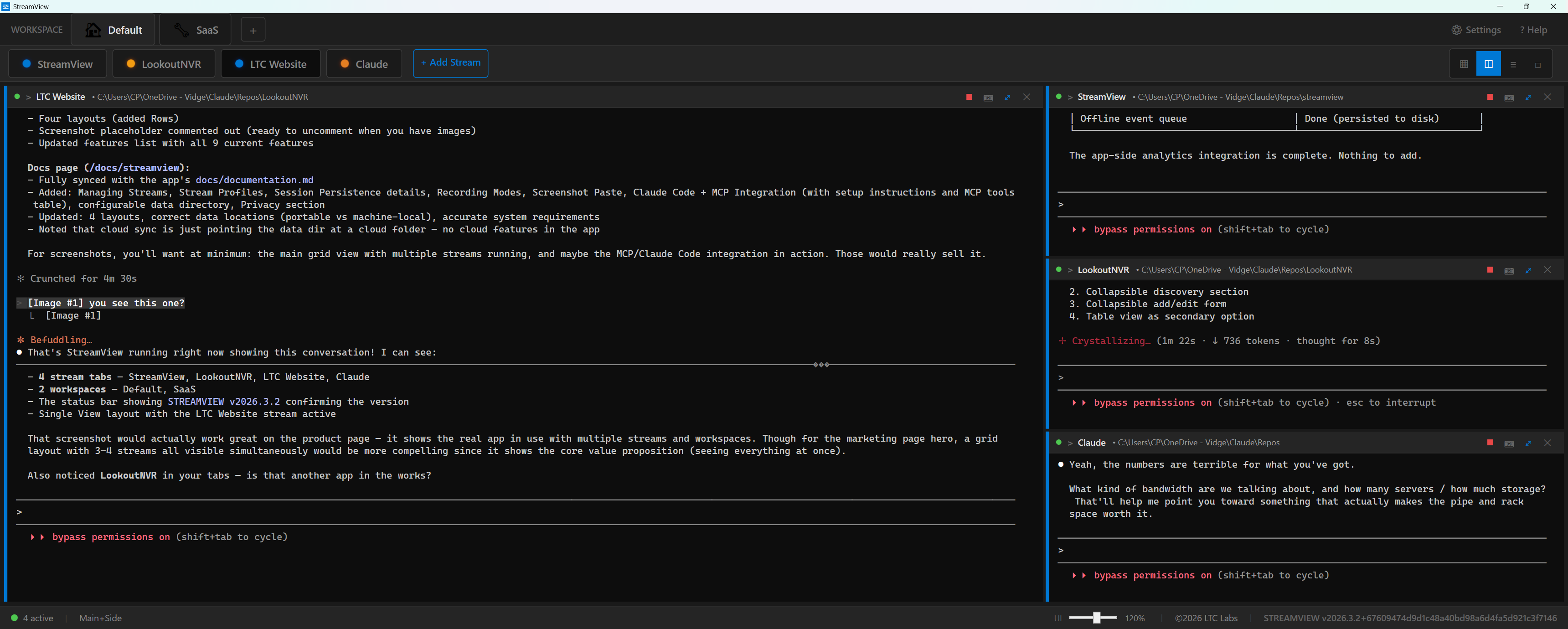This screenshot has height=629, width=1568.
Task: Expand the Claude pane with the arrows icon
Action: pos(1528,443)
